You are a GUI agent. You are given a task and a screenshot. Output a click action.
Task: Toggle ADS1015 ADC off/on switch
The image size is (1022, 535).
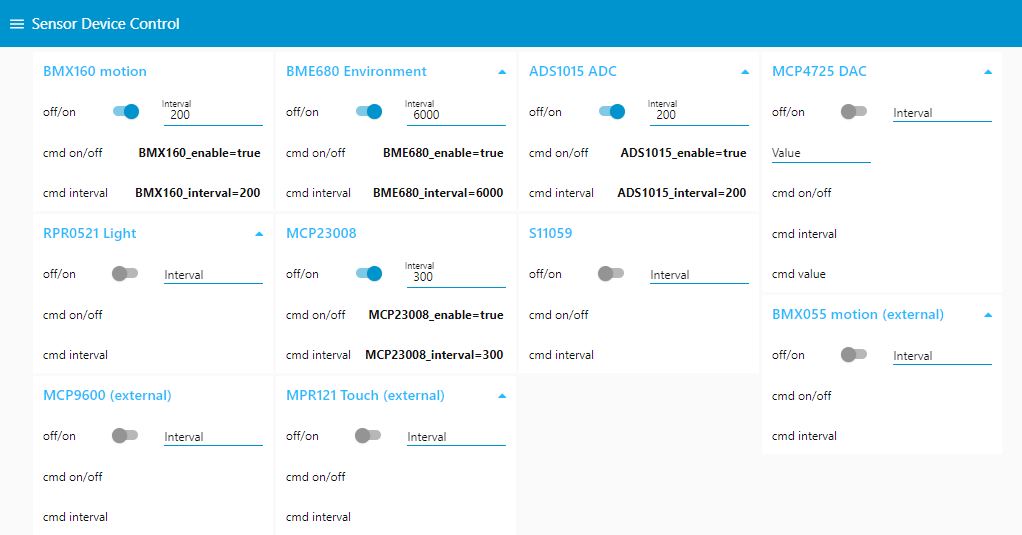pyautogui.click(x=612, y=111)
